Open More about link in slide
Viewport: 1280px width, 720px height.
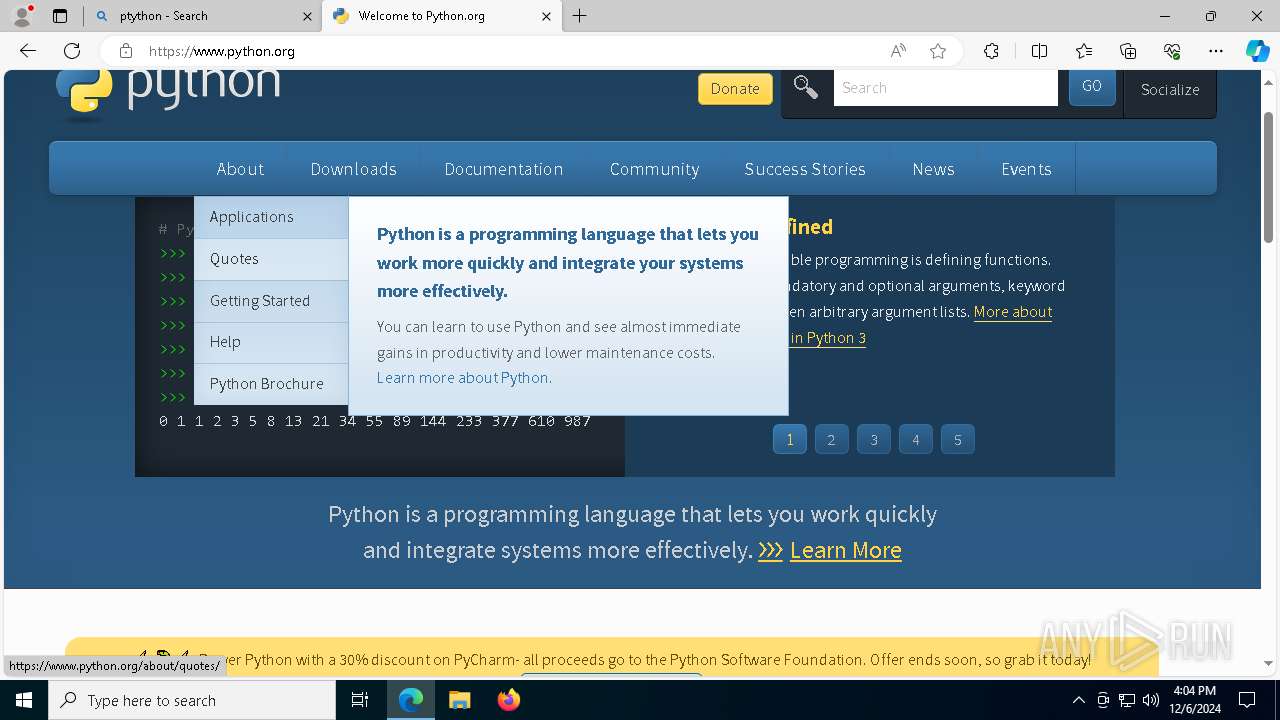click(1012, 312)
